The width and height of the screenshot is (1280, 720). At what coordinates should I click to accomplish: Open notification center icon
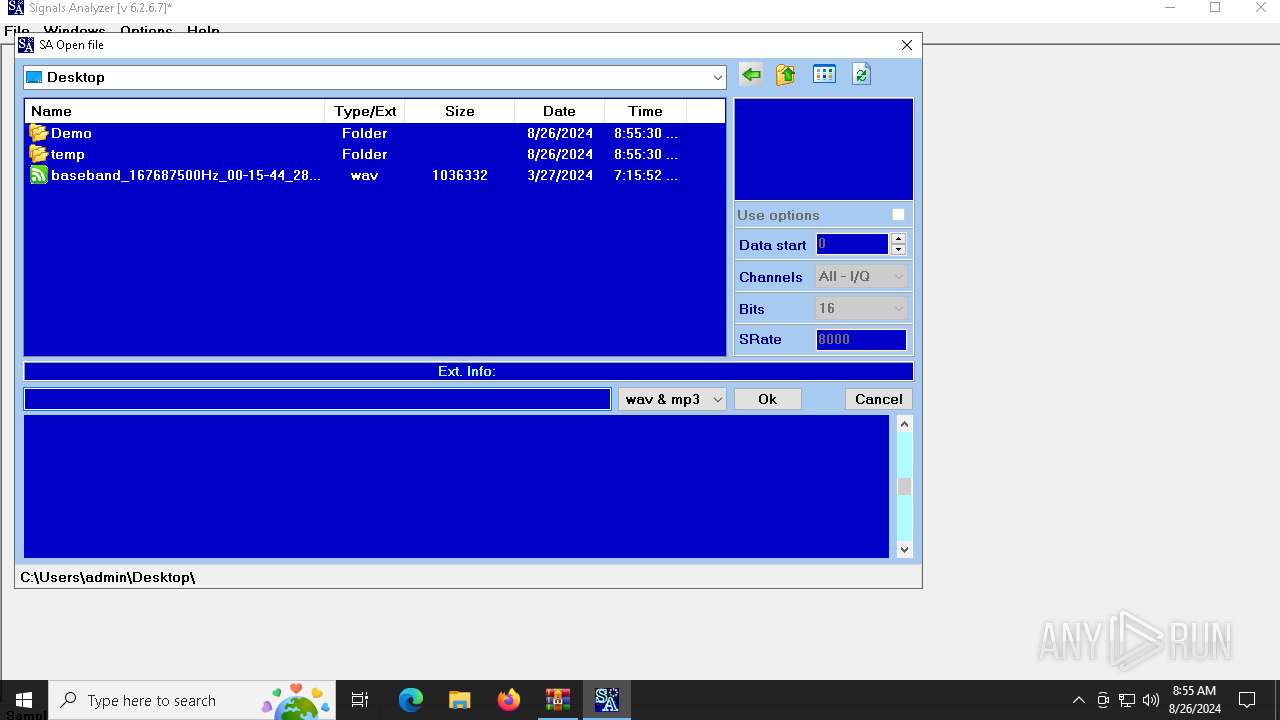1247,700
